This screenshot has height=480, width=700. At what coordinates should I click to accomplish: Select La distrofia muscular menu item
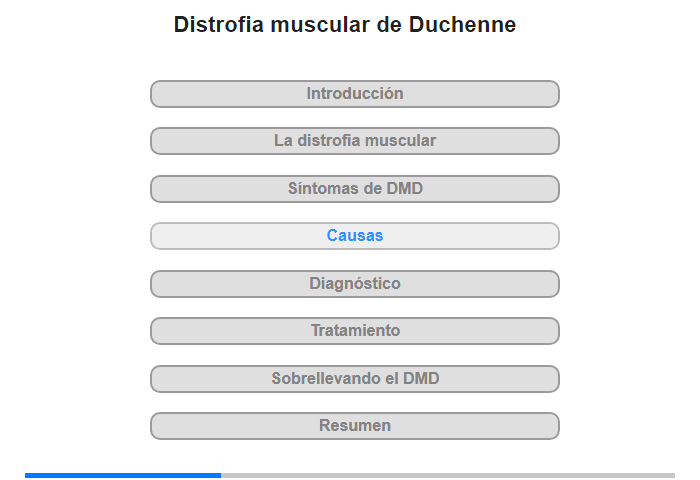click(x=354, y=141)
